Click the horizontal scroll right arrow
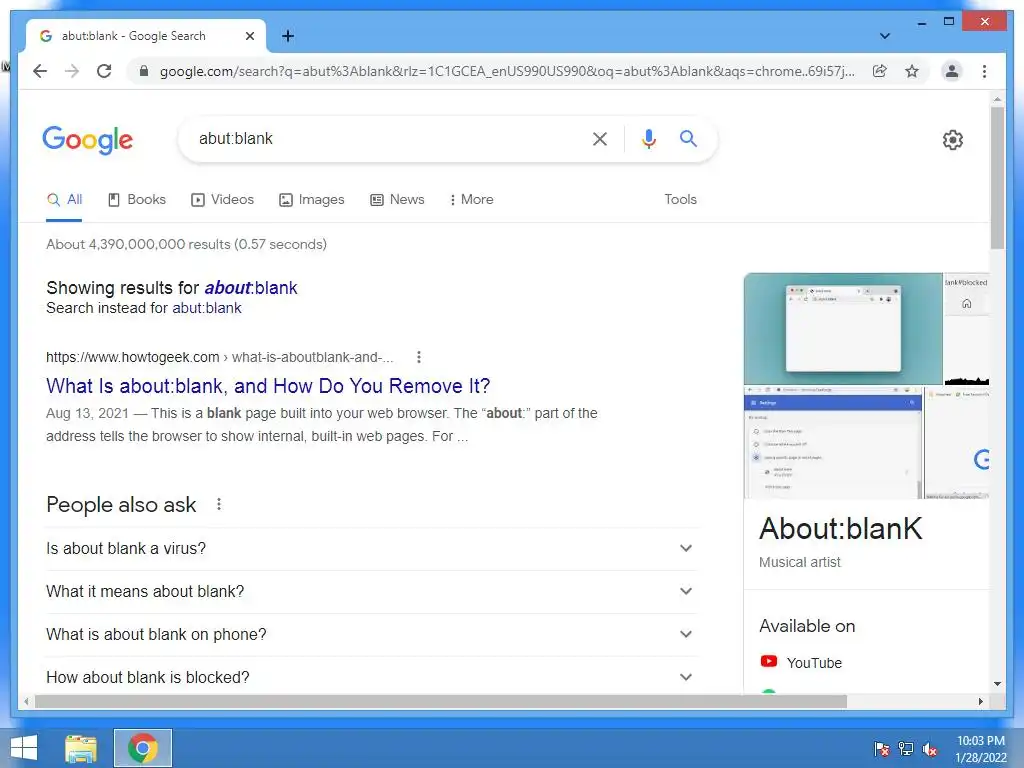1024x768 pixels. (x=980, y=702)
